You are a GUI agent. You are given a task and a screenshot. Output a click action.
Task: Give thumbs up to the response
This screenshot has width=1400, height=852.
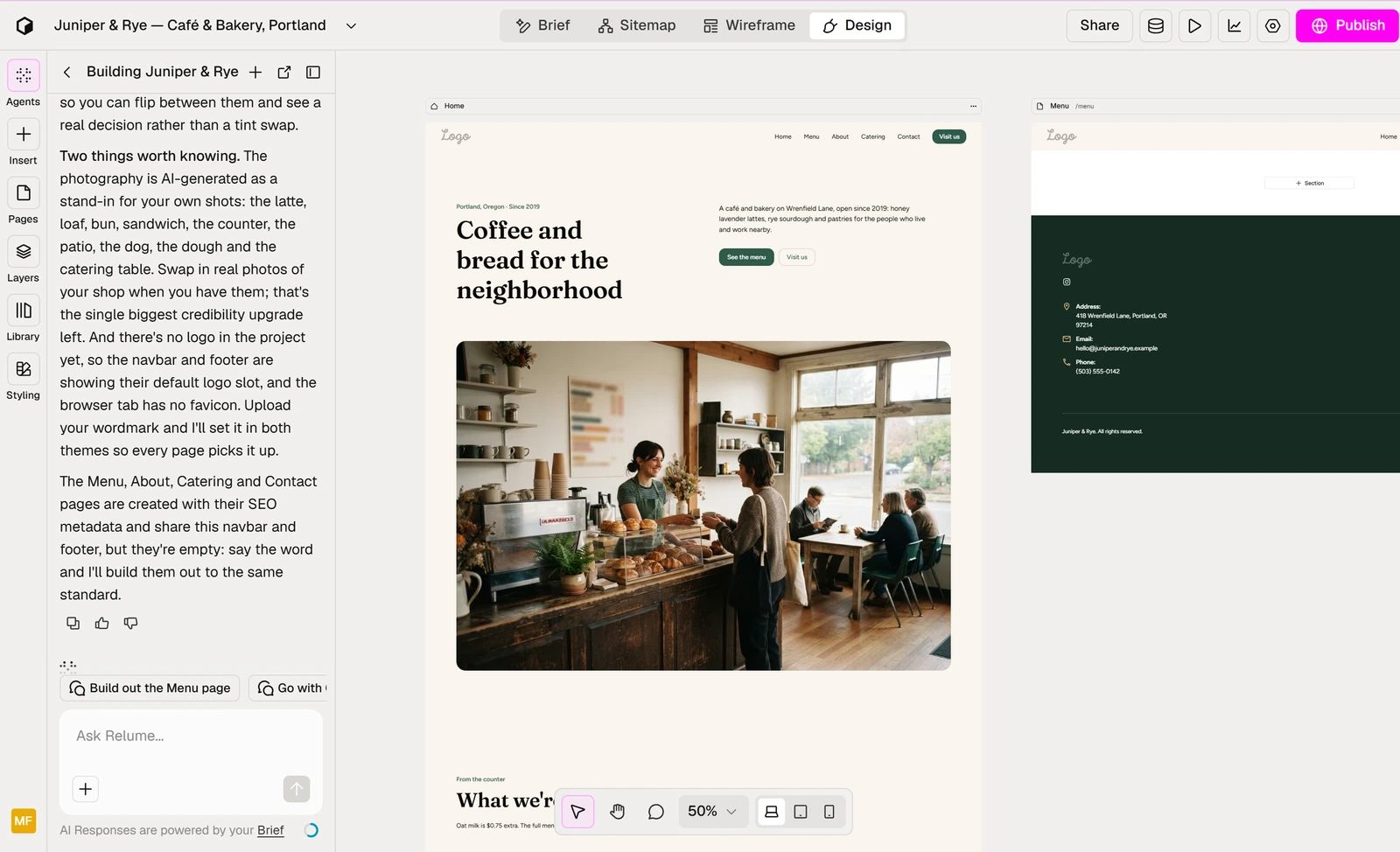102,623
